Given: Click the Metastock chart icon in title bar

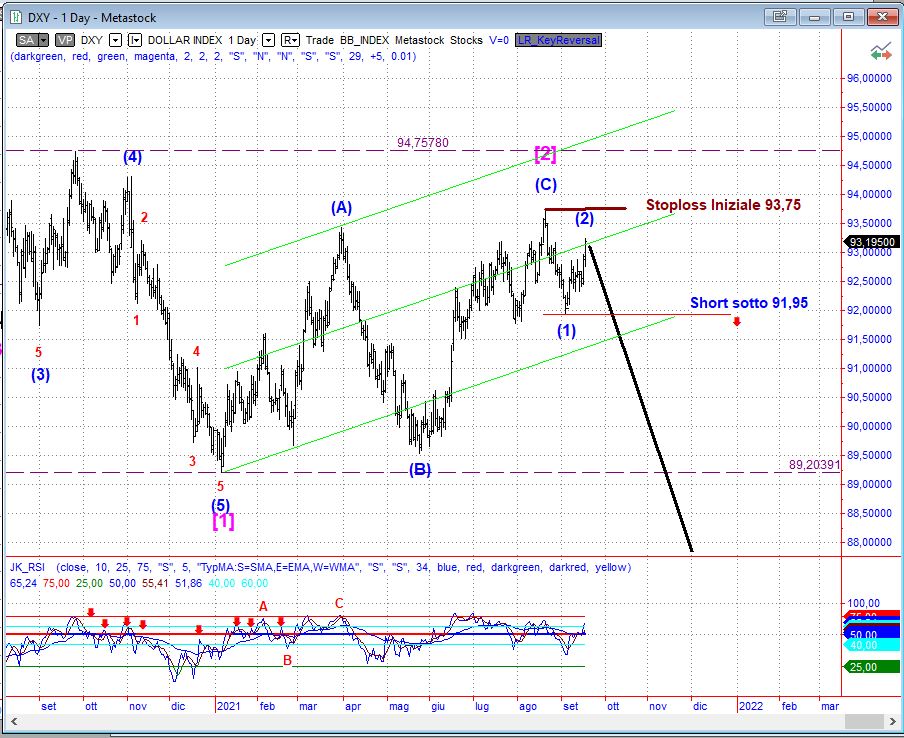Looking at the screenshot, I should coord(14,16).
